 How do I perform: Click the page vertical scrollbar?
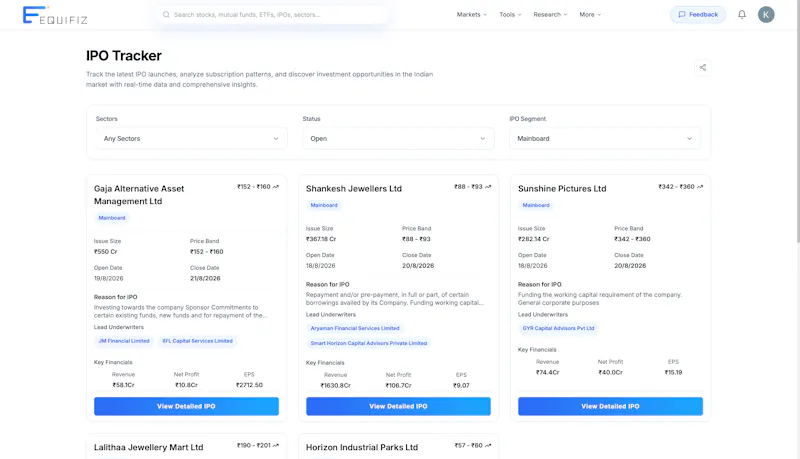click(x=797, y=121)
